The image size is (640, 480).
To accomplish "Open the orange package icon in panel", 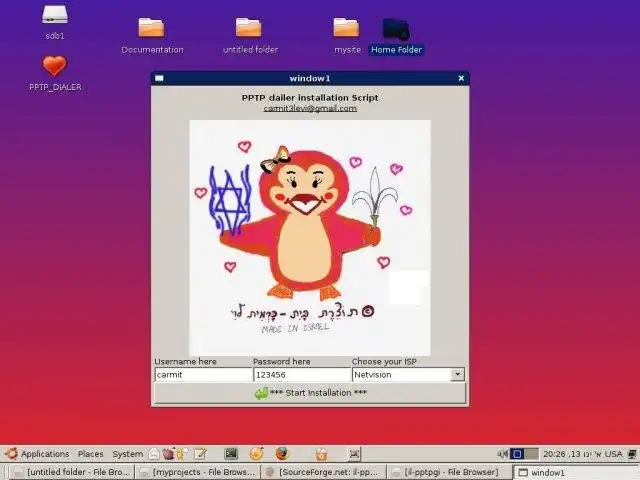I will tap(322, 454).
